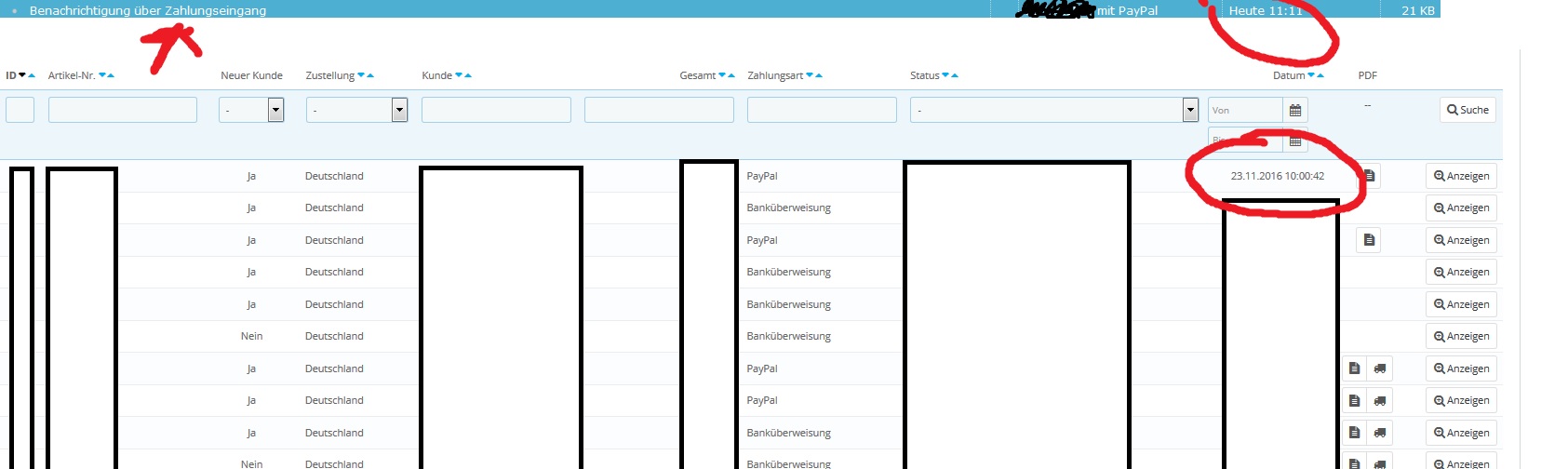Focus the ID filter field
This screenshot has width=1568, height=469.
[20, 110]
